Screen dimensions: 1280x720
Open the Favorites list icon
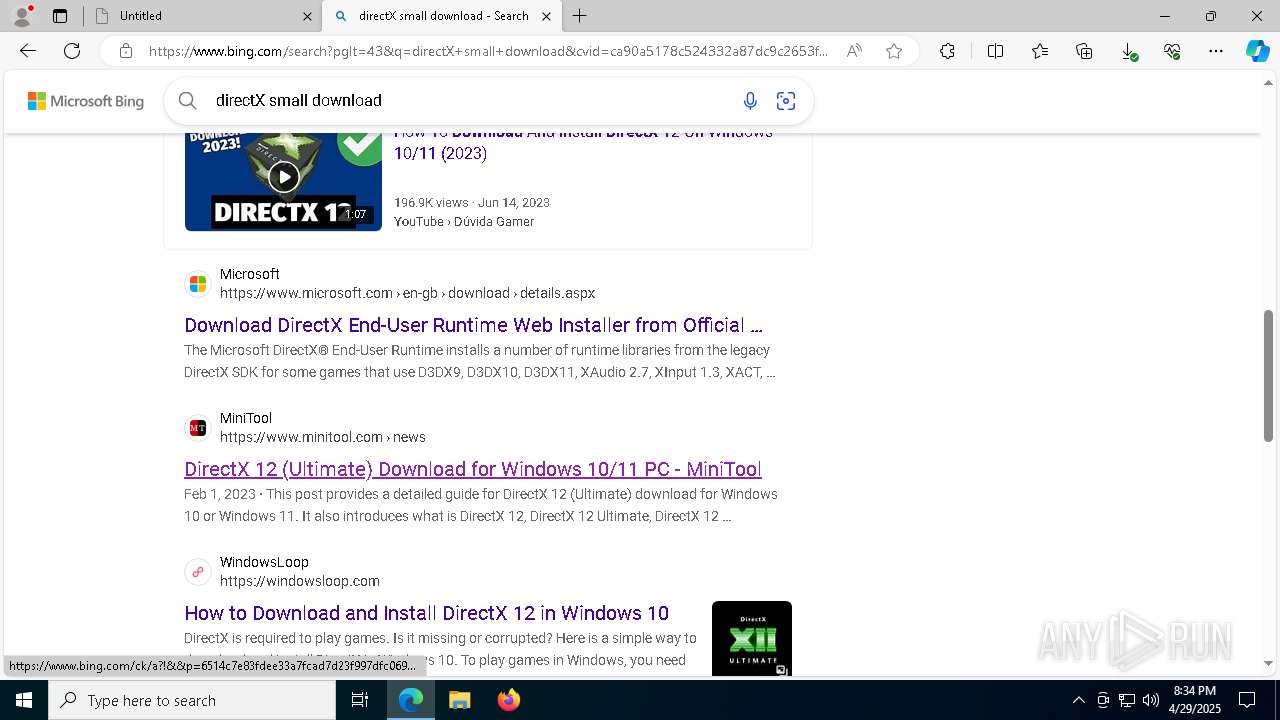1040,51
